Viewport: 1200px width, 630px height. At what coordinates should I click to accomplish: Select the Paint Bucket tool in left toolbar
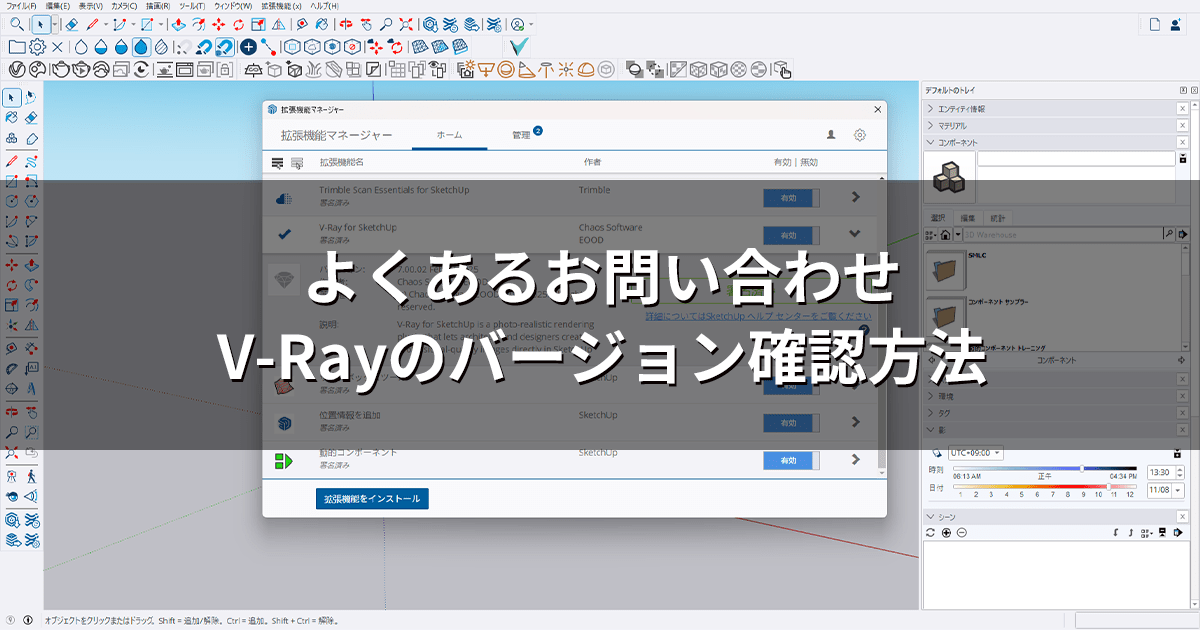pos(11,117)
